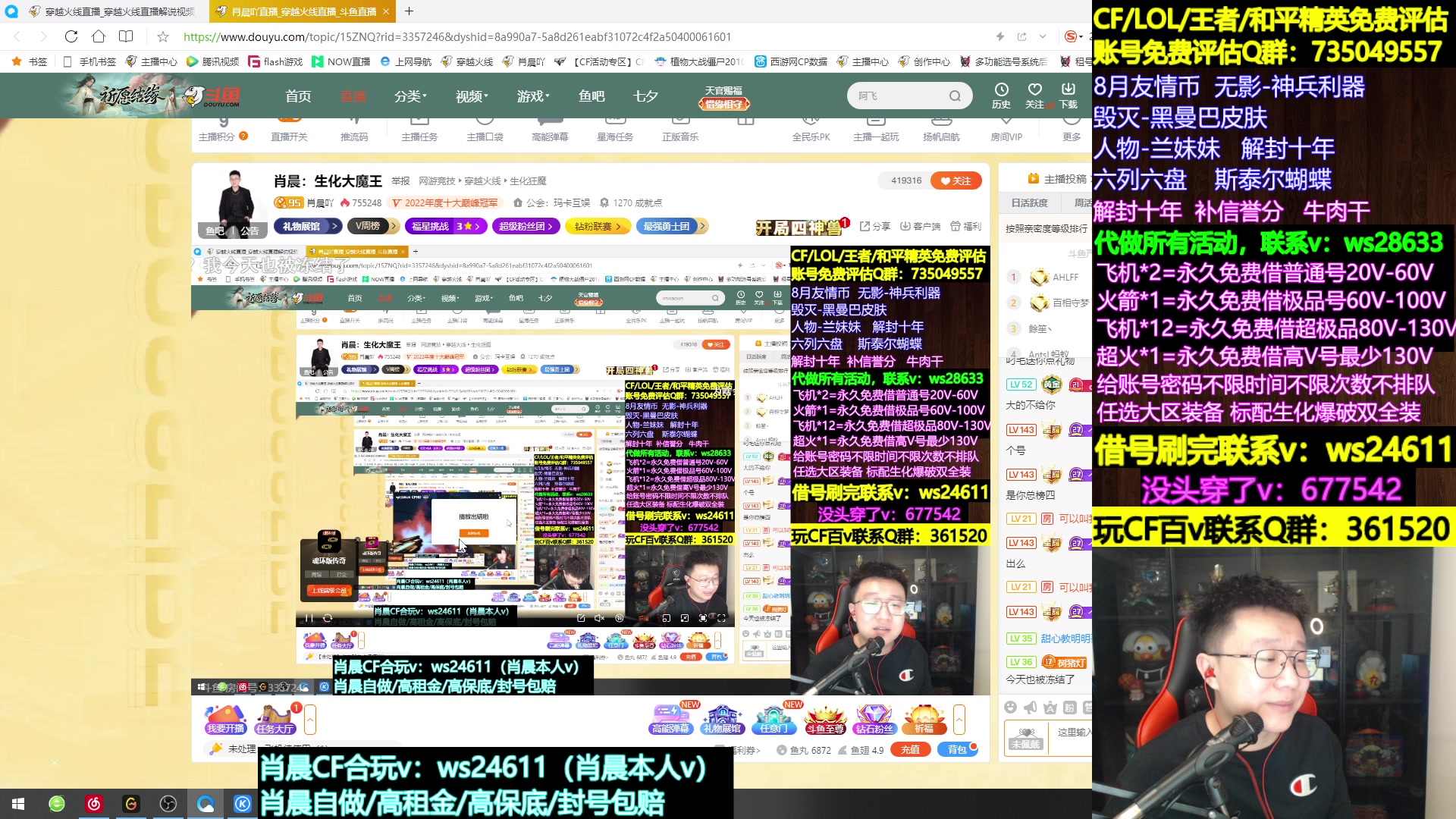Open the 公告 tab under the avatar
1456x819 pixels.
[x=249, y=231]
